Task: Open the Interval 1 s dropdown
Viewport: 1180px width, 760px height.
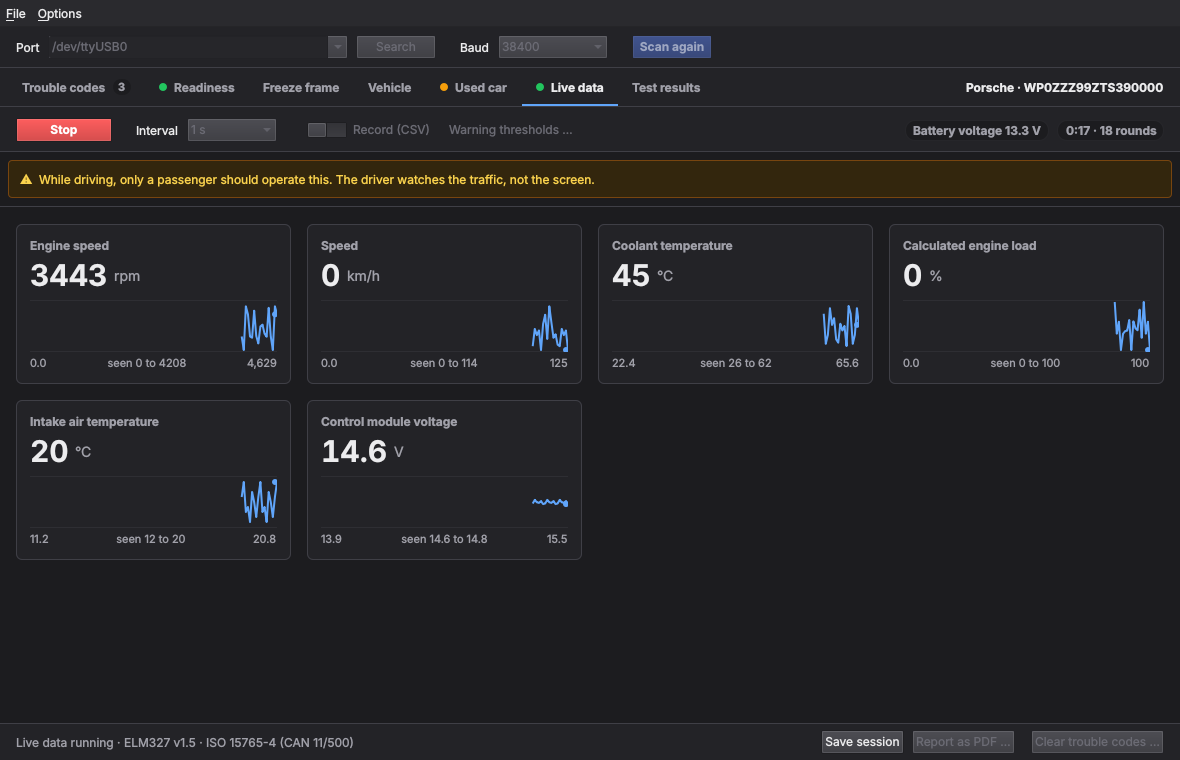Action: pos(232,130)
